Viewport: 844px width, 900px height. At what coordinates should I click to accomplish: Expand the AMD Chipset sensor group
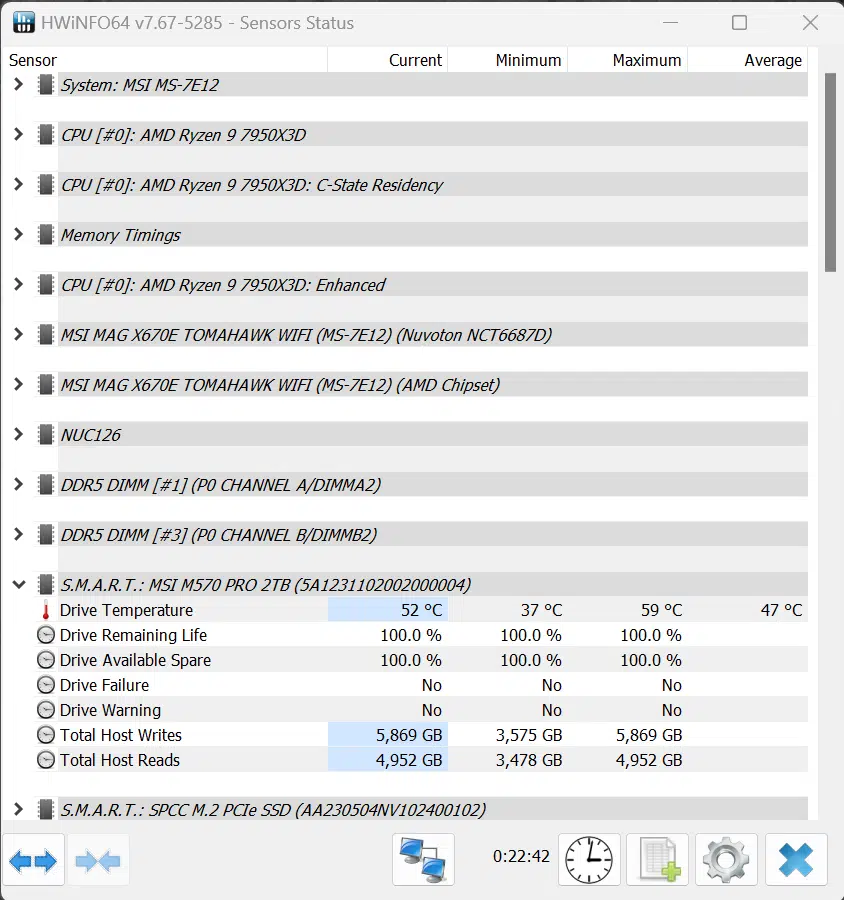(x=18, y=385)
